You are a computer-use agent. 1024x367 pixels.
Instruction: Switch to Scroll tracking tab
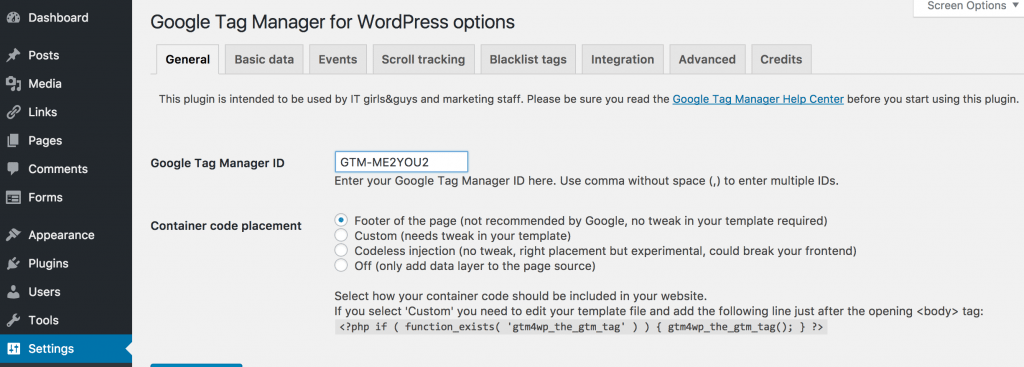click(x=423, y=59)
